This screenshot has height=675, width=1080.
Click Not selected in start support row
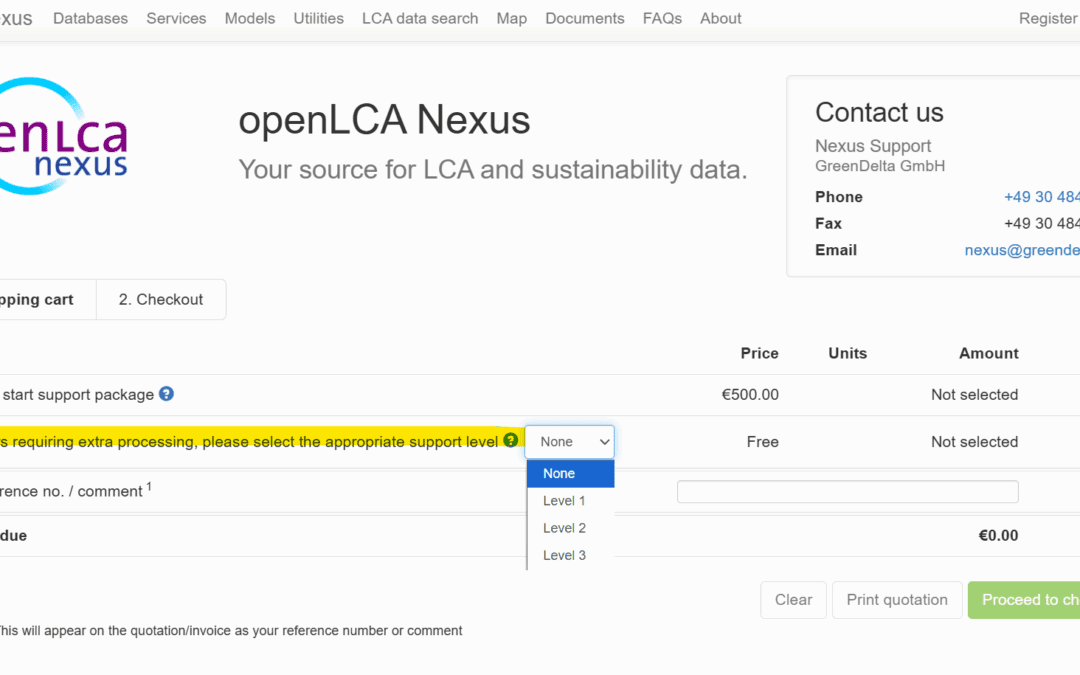[x=975, y=395]
